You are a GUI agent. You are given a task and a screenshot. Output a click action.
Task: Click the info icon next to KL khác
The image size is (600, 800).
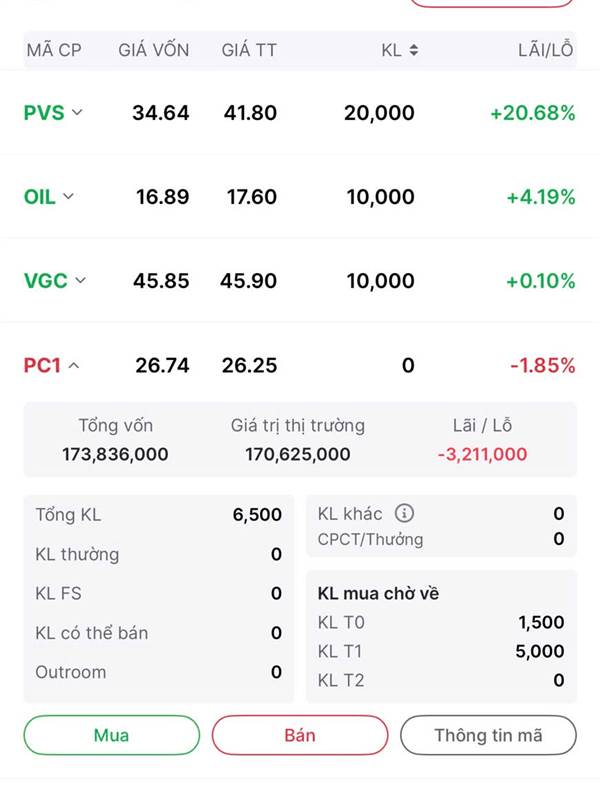tap(404, 514)
